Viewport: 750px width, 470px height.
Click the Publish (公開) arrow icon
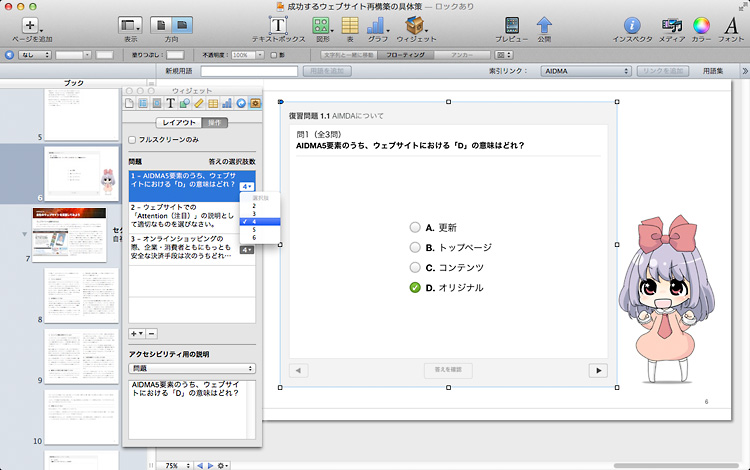[x=544, y=25]
